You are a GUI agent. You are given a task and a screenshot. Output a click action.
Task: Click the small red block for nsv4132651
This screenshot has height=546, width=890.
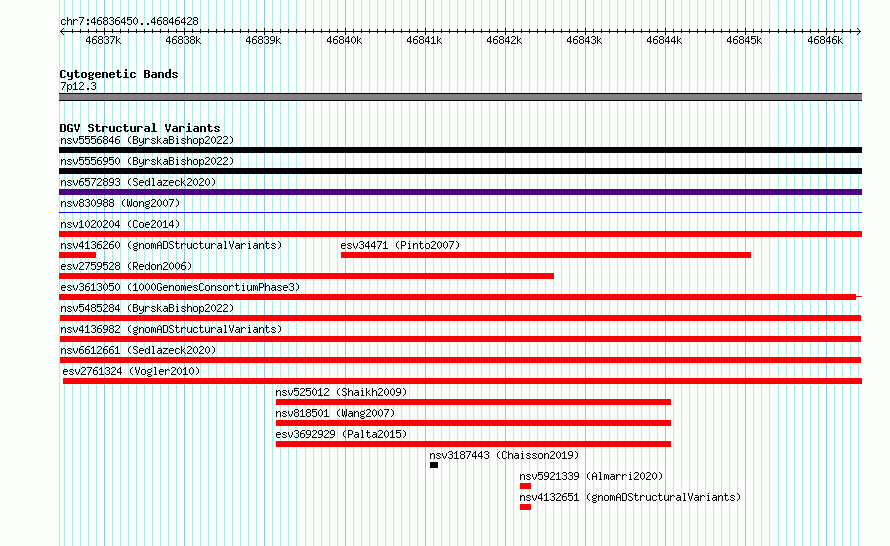click(x=526, y=507)
